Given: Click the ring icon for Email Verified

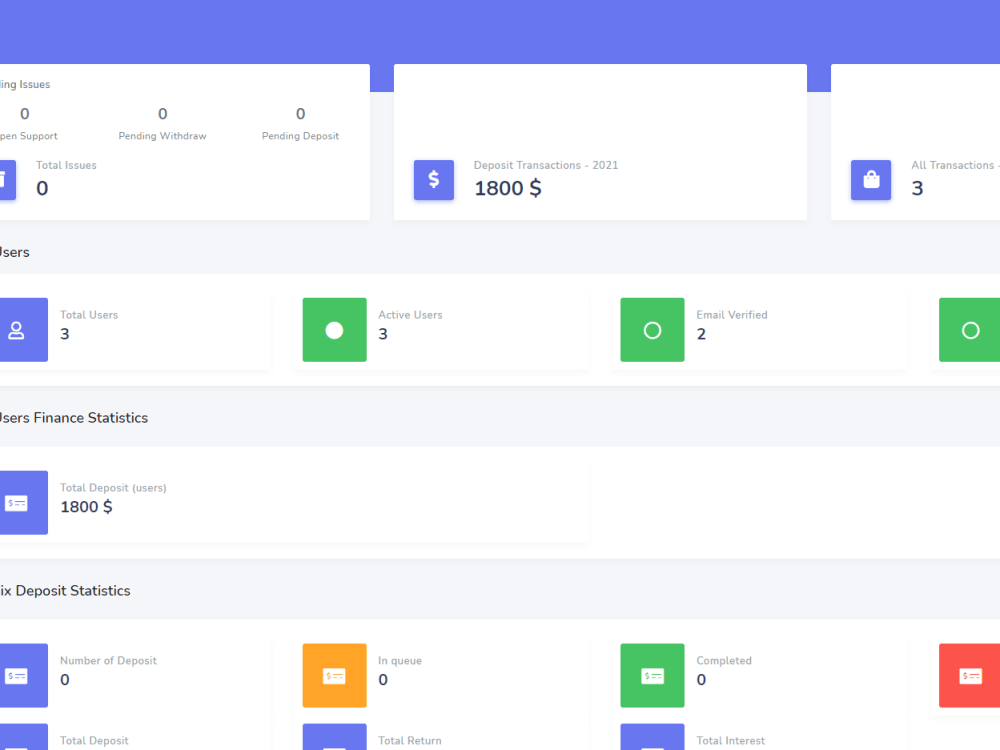Looking at the screenshot, I should point(652,330).
